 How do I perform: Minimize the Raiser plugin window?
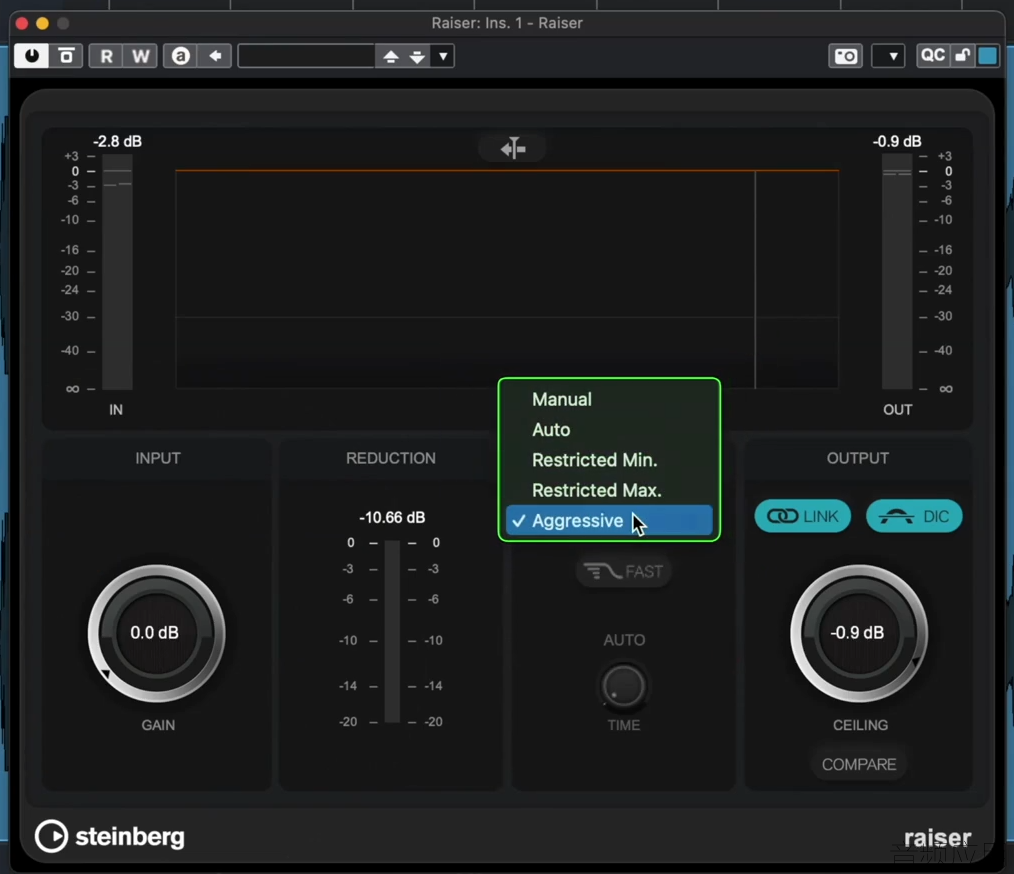pos(43,23)
